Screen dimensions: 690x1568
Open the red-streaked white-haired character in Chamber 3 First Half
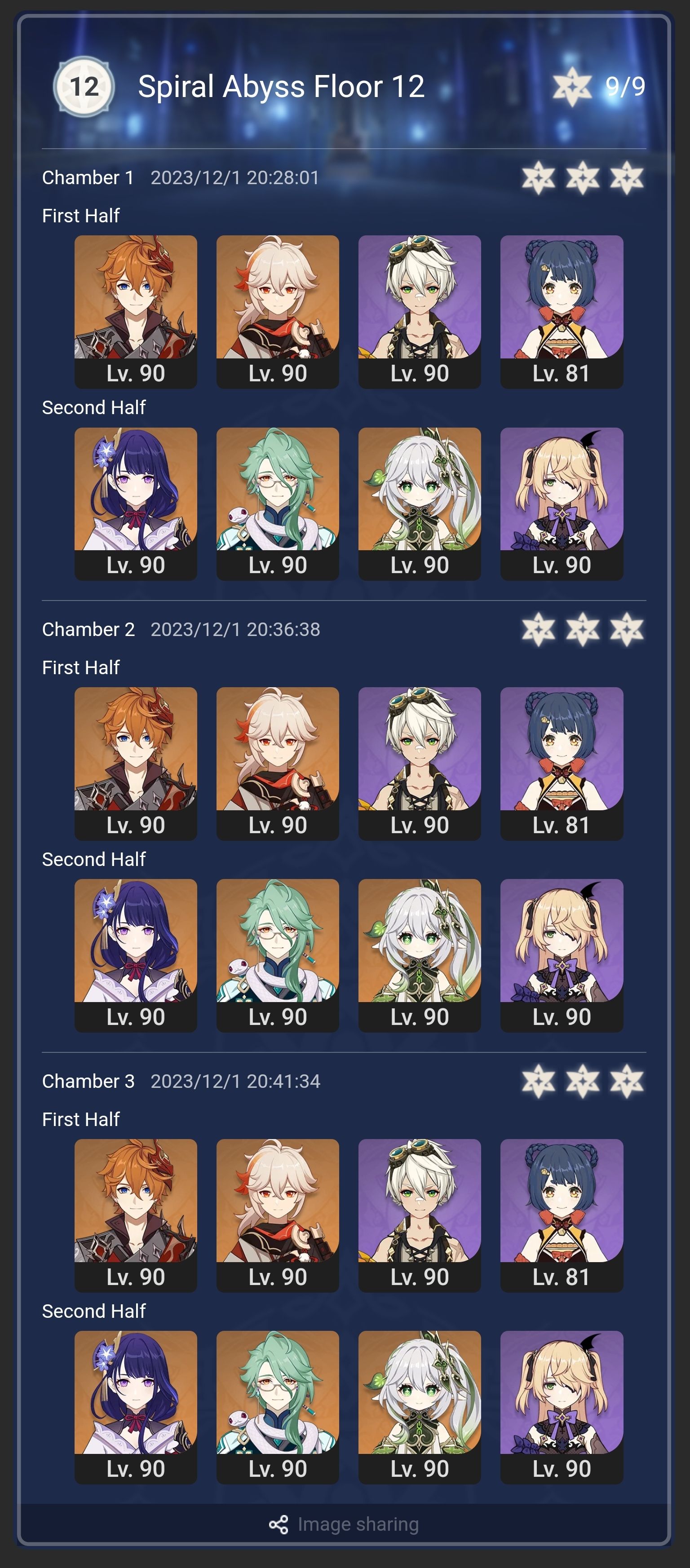tap(278, 1215)
